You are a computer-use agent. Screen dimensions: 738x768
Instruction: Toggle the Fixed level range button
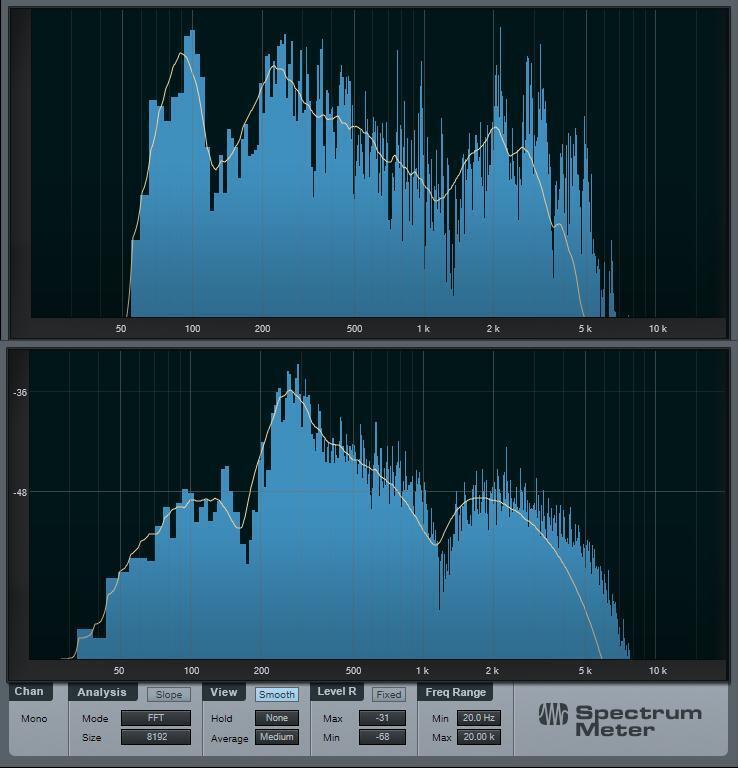389,695
